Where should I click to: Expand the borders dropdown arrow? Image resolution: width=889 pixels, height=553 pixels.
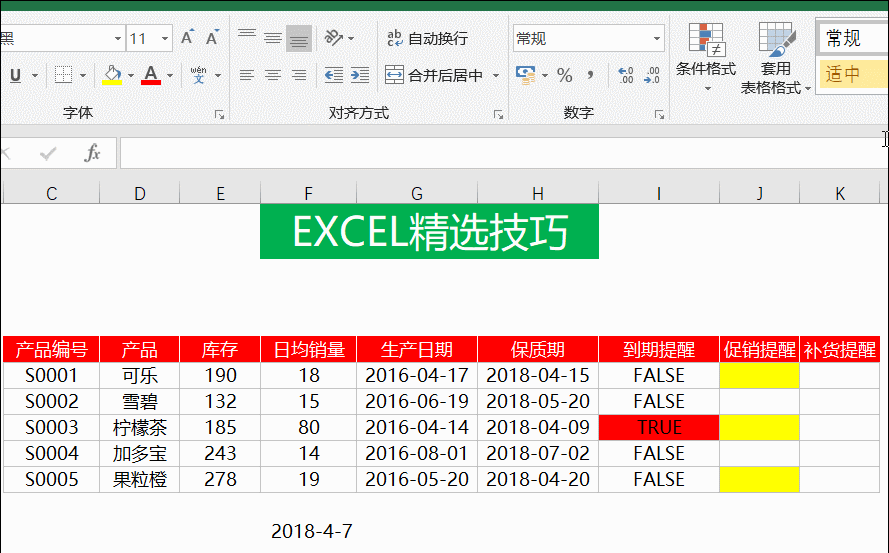click(83, 75)
